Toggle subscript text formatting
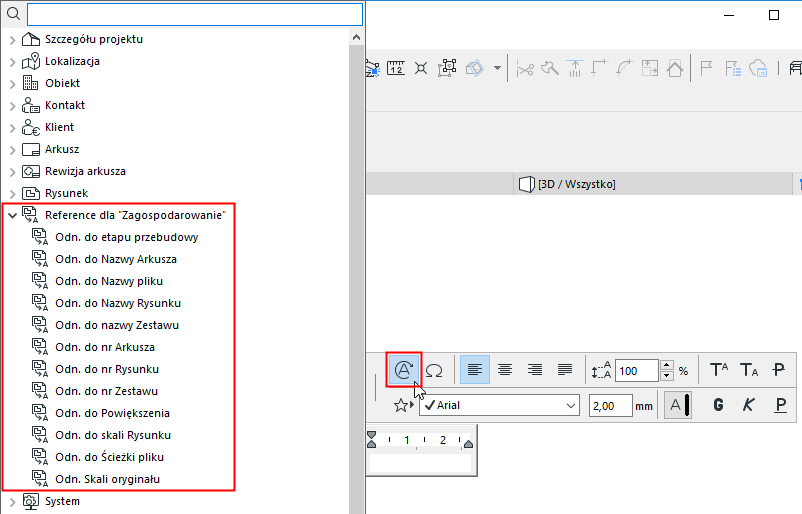 749,369
